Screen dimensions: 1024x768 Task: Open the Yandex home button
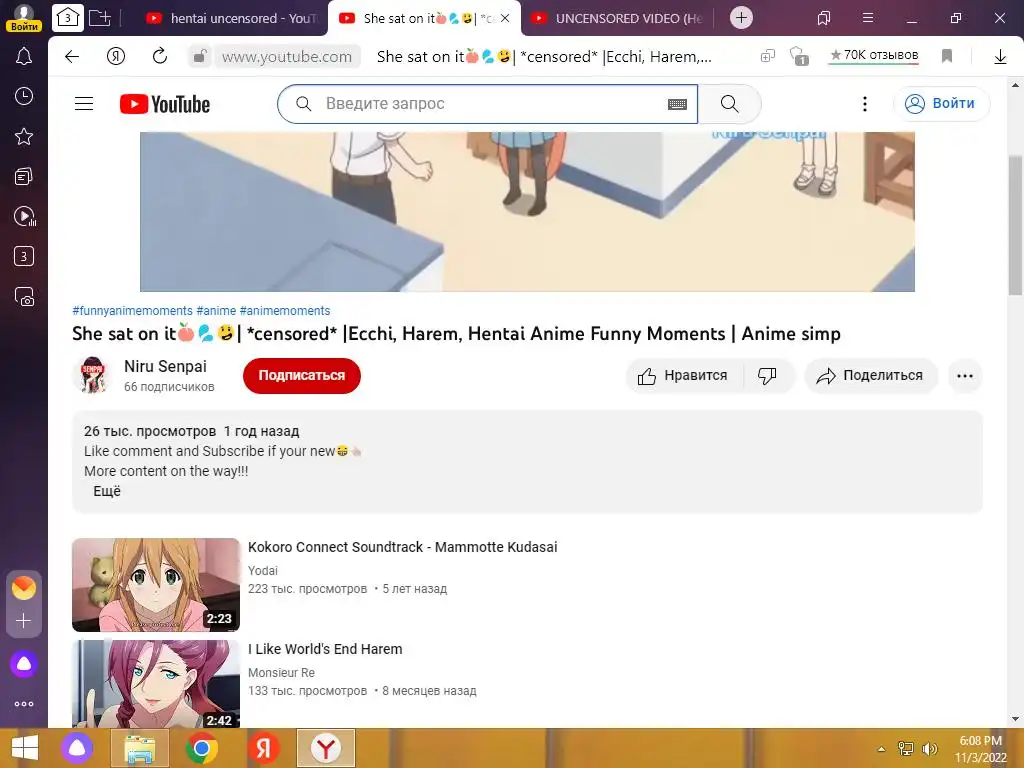click(x=116, y=57)
